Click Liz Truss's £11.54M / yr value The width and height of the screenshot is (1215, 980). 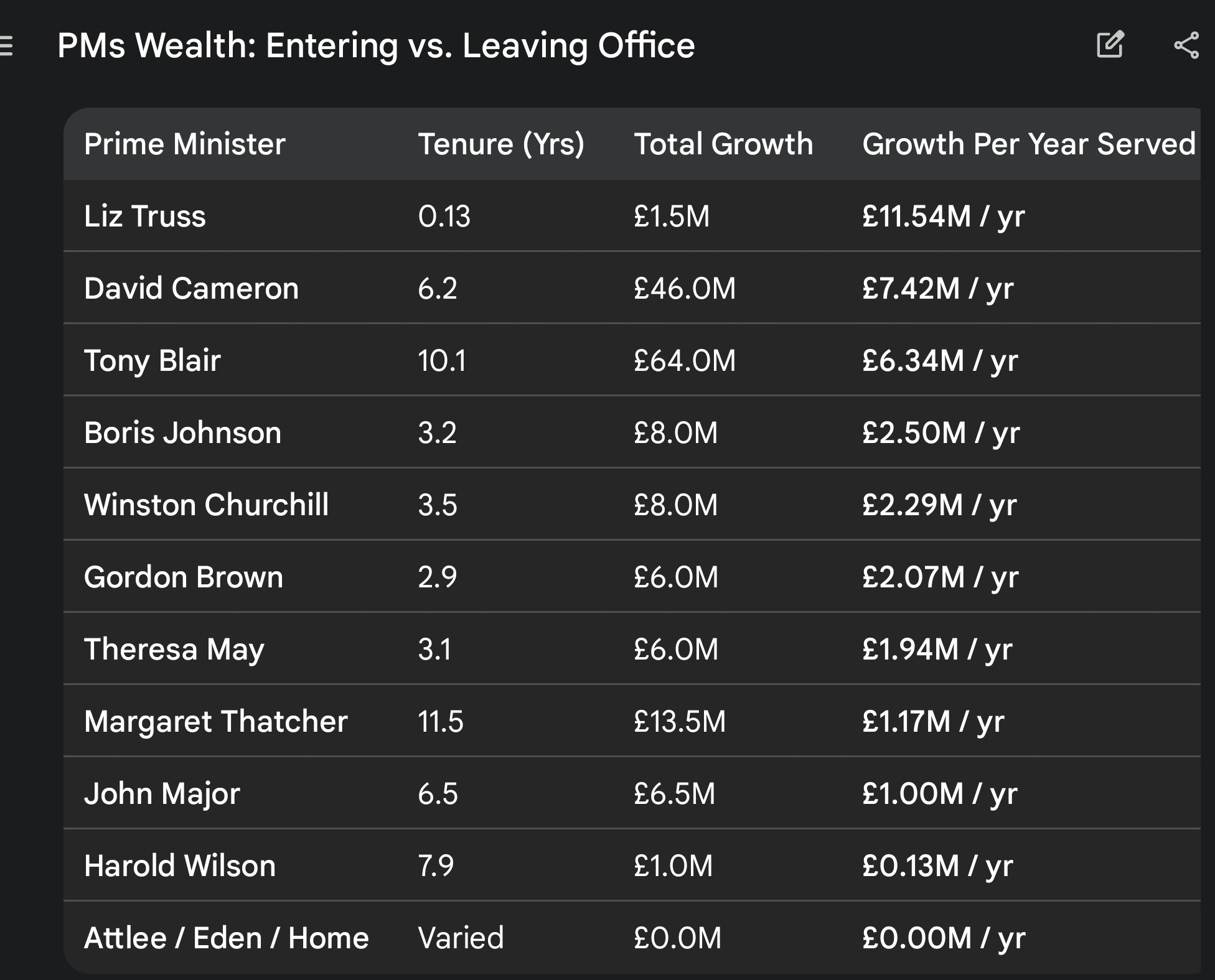pyautogui.click(x=943, y=217)
